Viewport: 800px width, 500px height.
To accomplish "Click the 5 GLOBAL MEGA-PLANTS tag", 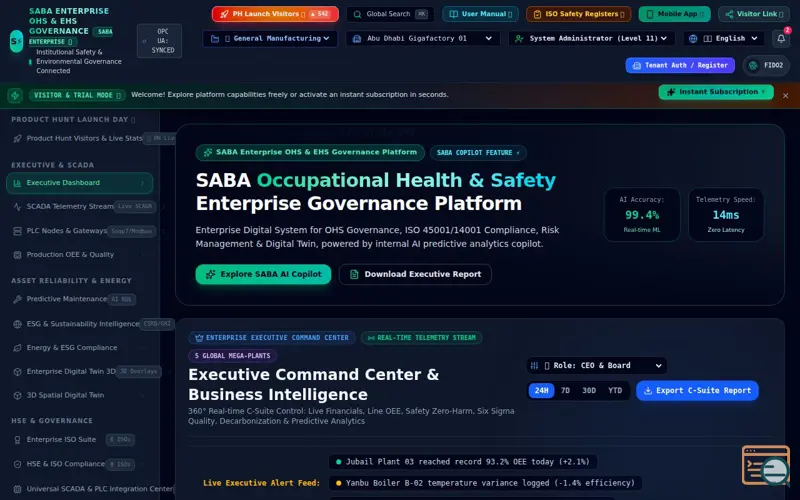I will 233,356.
